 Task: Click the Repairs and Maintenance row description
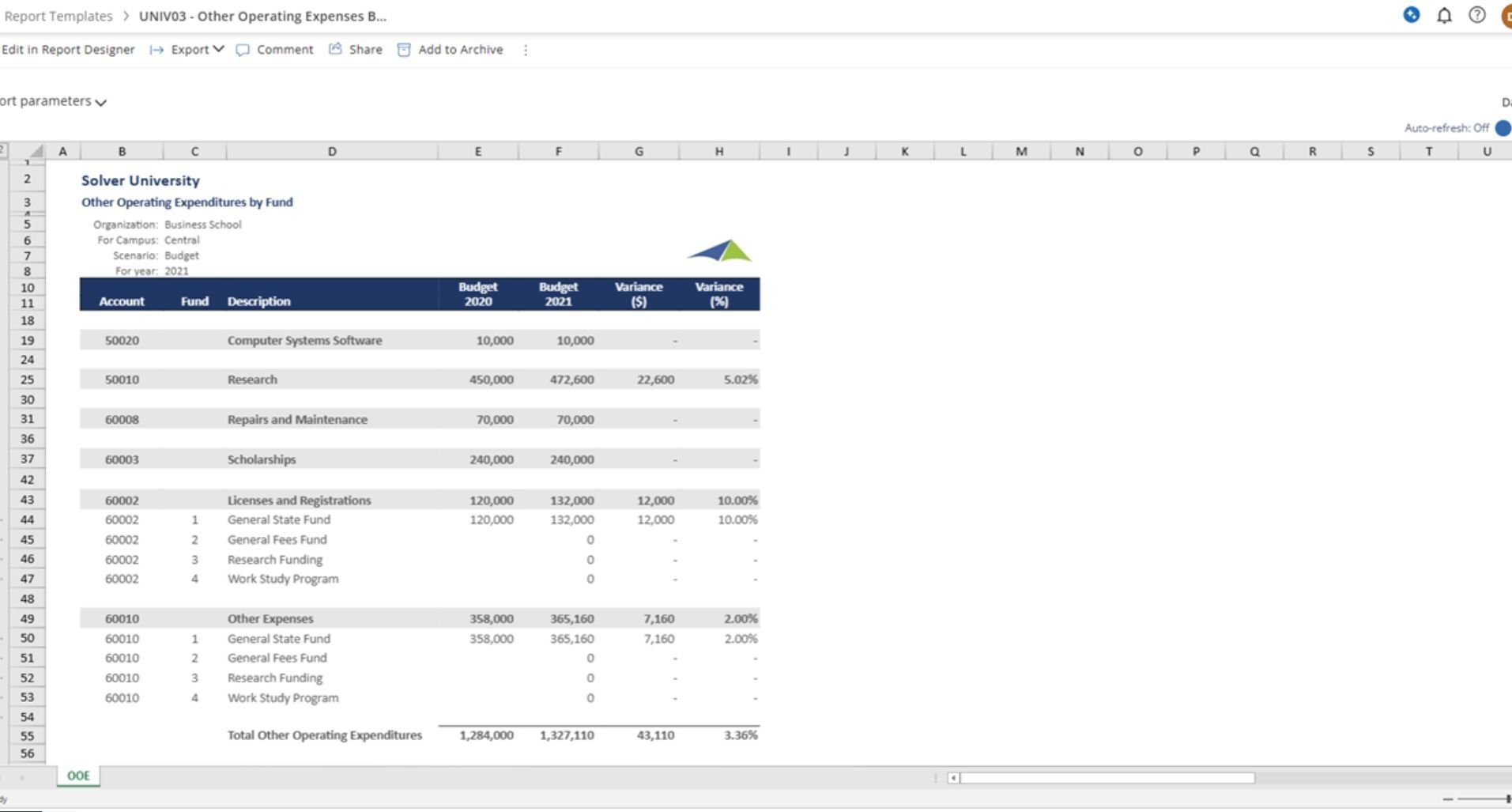click(297, 420)
